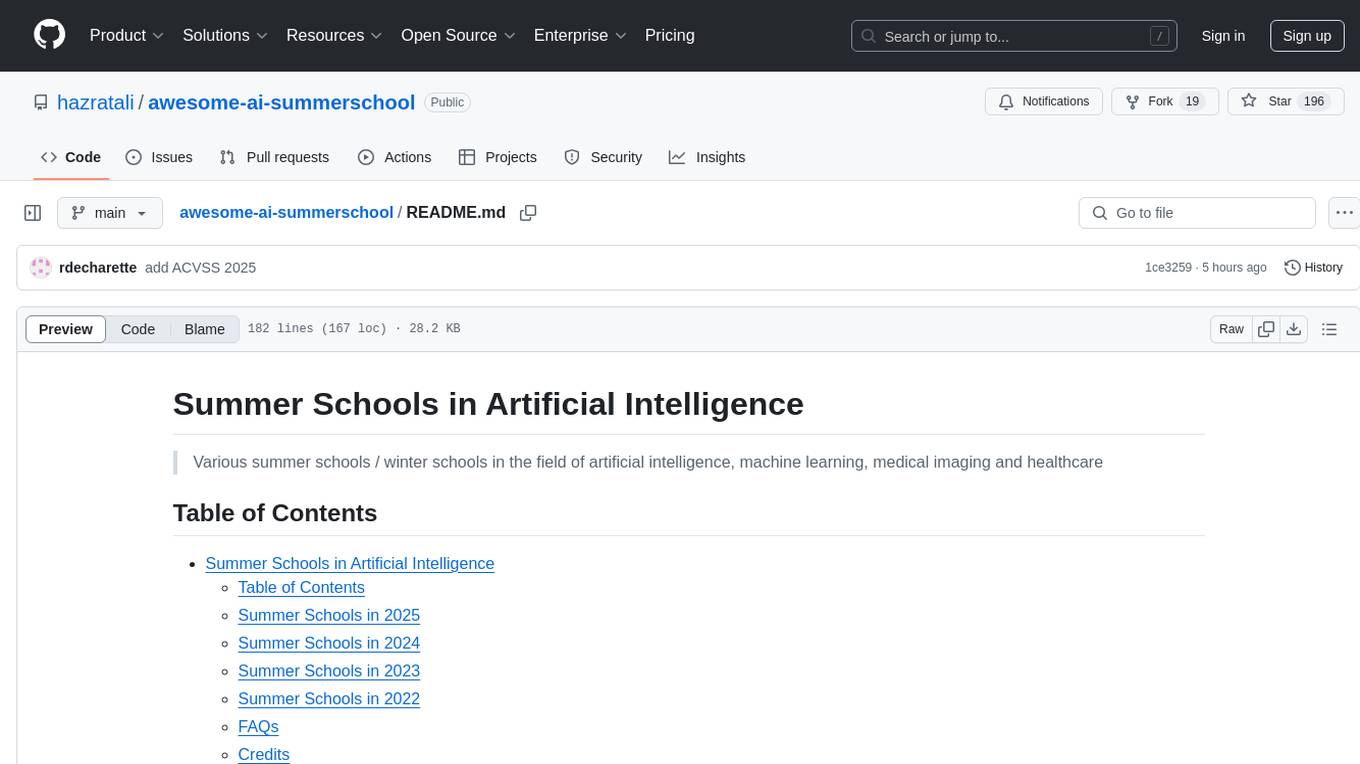
Task: Switch to the Projects tab
Action: 498,157
